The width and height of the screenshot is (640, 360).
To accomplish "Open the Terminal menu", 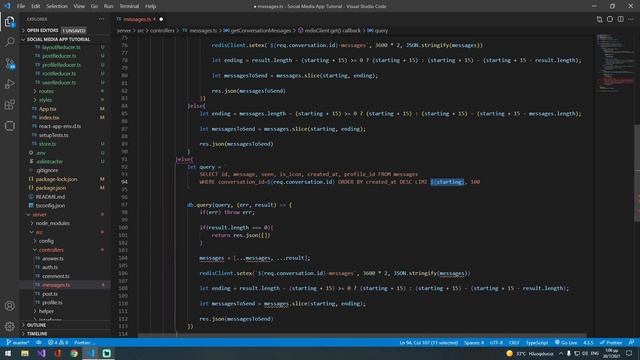I will (x=129, y=6).
